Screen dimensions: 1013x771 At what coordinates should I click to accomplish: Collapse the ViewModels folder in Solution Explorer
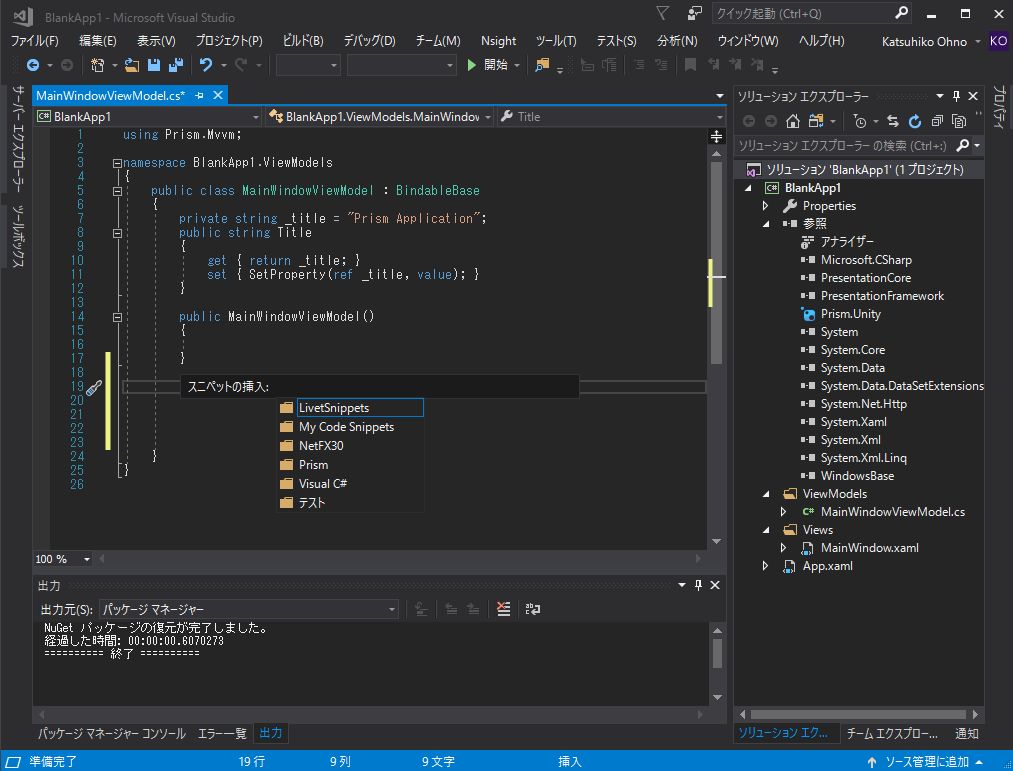766,494
